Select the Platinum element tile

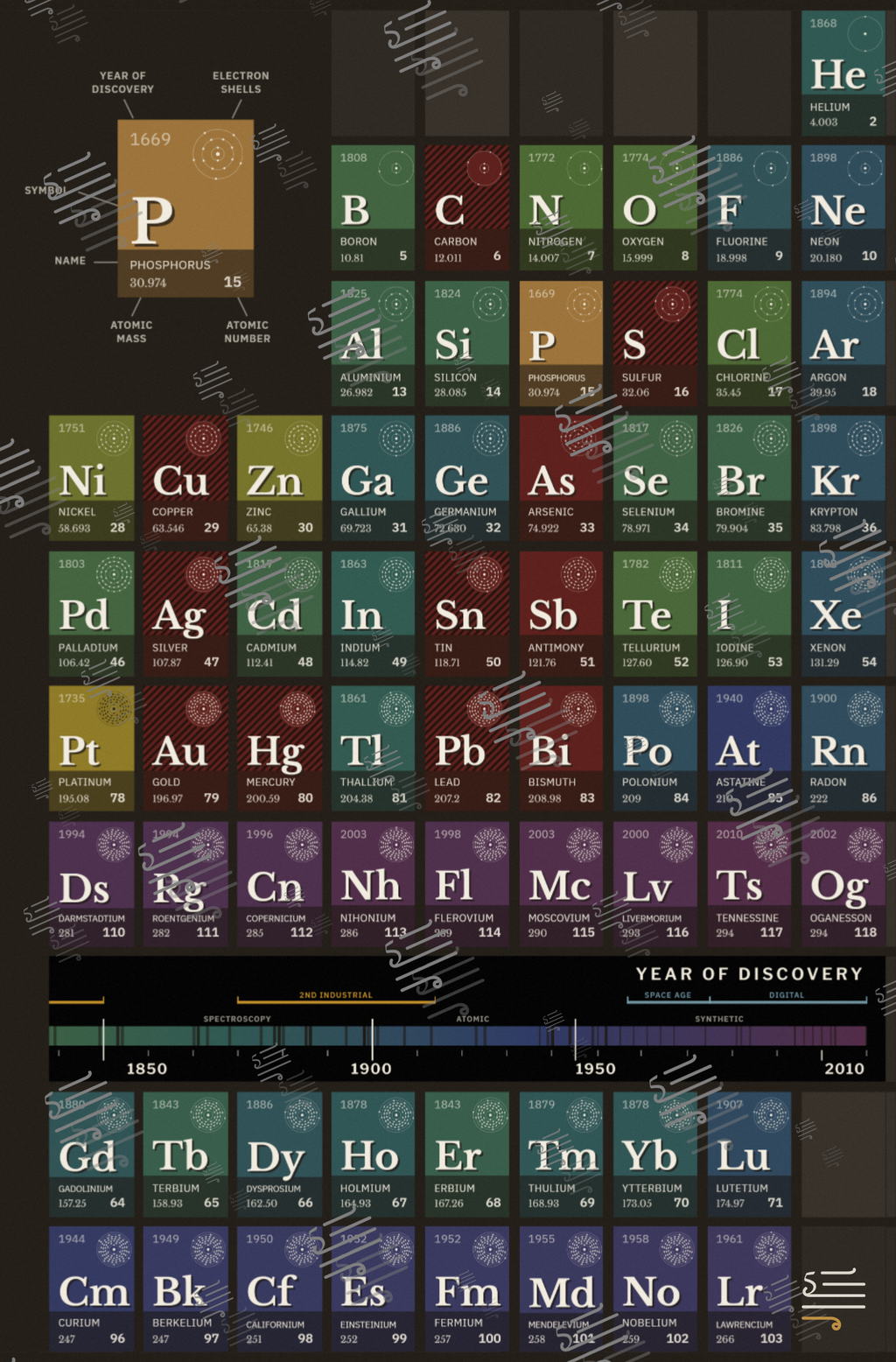(x=91, y=748)
